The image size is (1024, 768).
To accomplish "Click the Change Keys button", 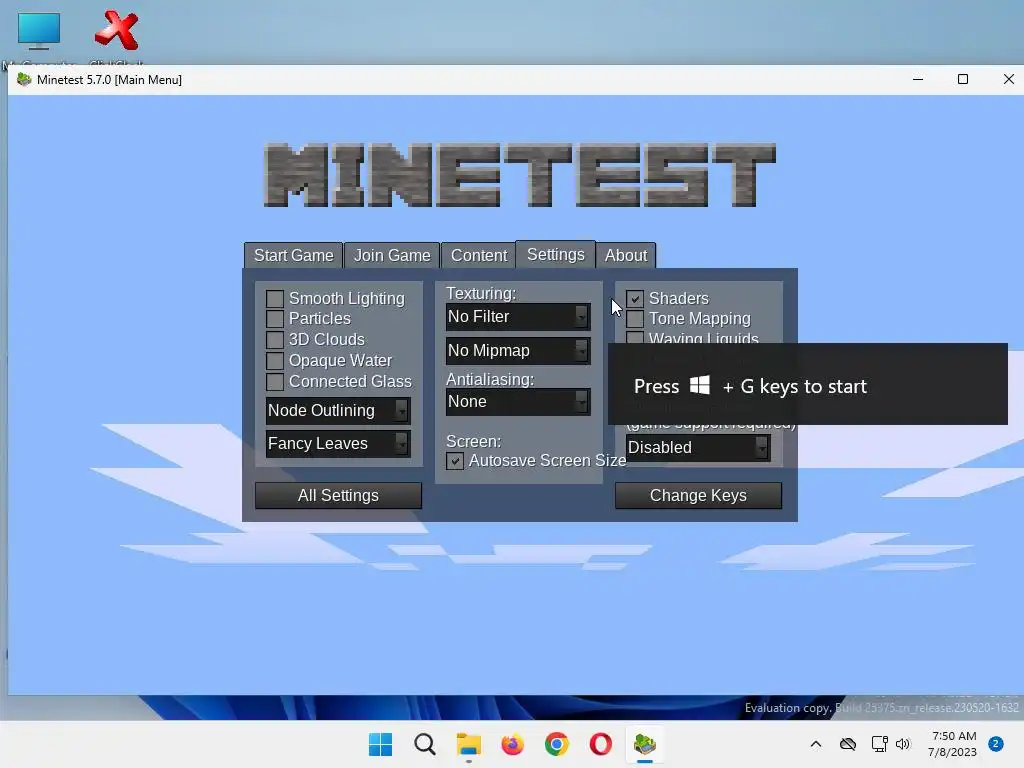I will coord(698,496).
